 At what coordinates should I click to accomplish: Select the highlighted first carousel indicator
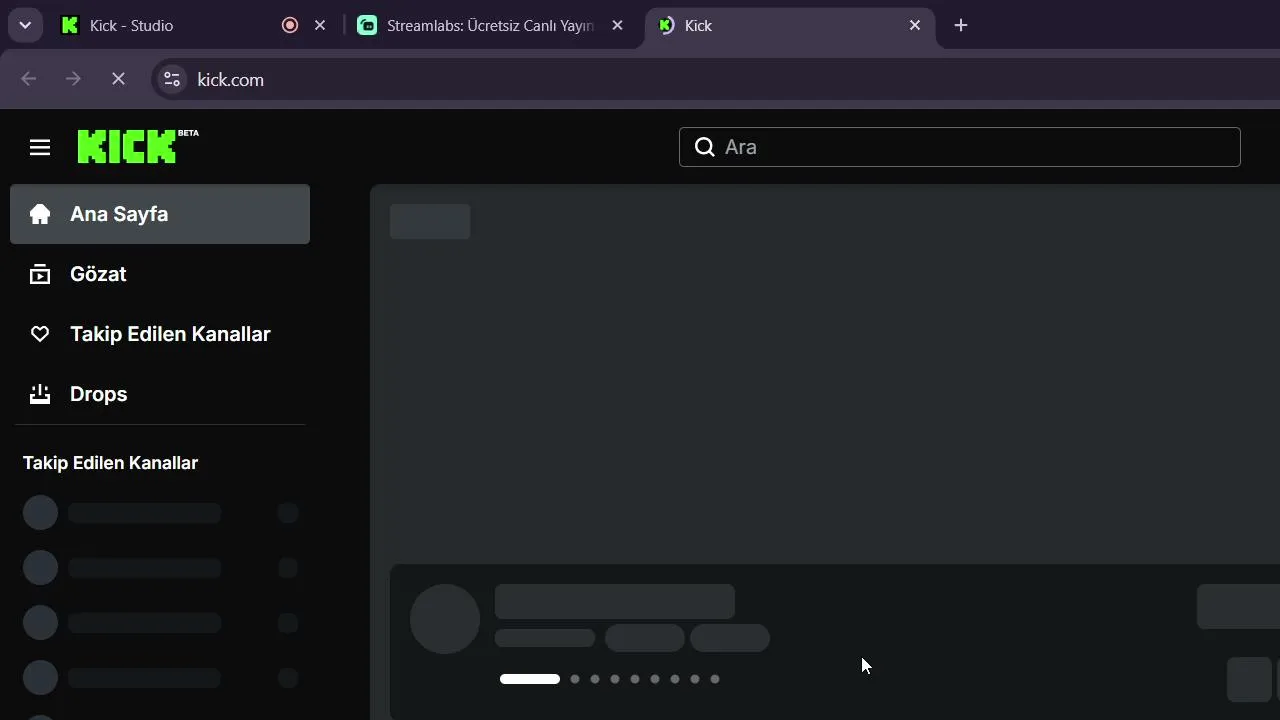530,679
